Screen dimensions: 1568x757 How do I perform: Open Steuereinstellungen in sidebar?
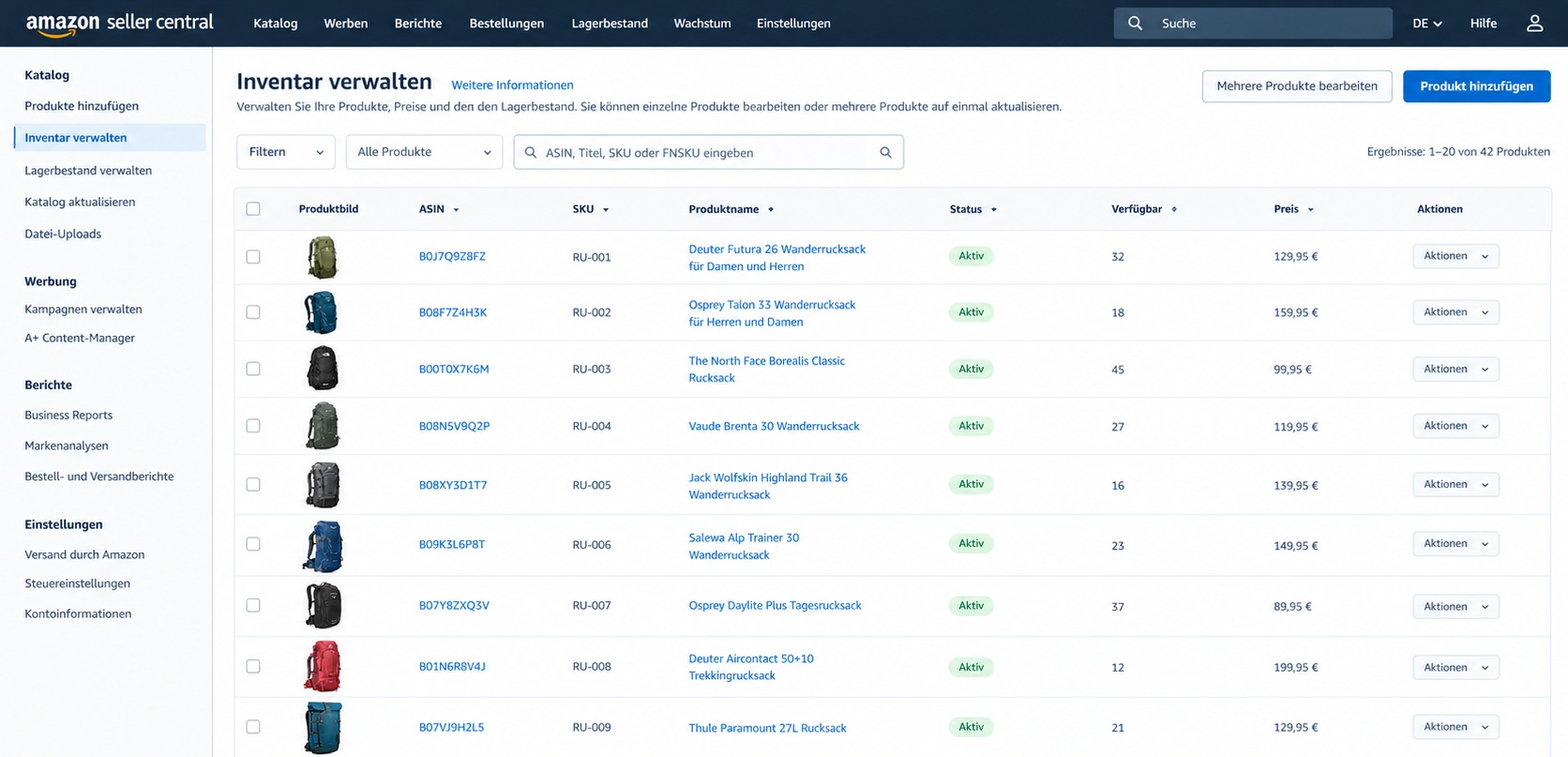(x=78, y=583)
